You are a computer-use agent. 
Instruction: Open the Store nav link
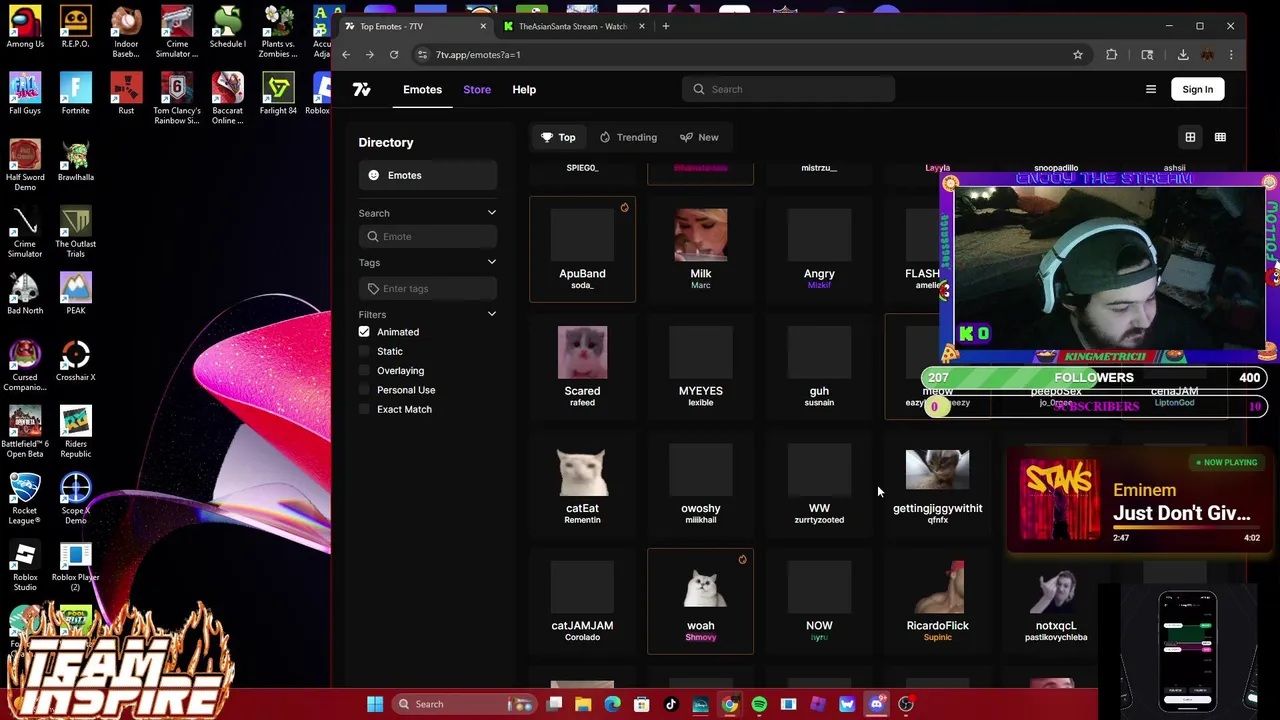[477, 89]
